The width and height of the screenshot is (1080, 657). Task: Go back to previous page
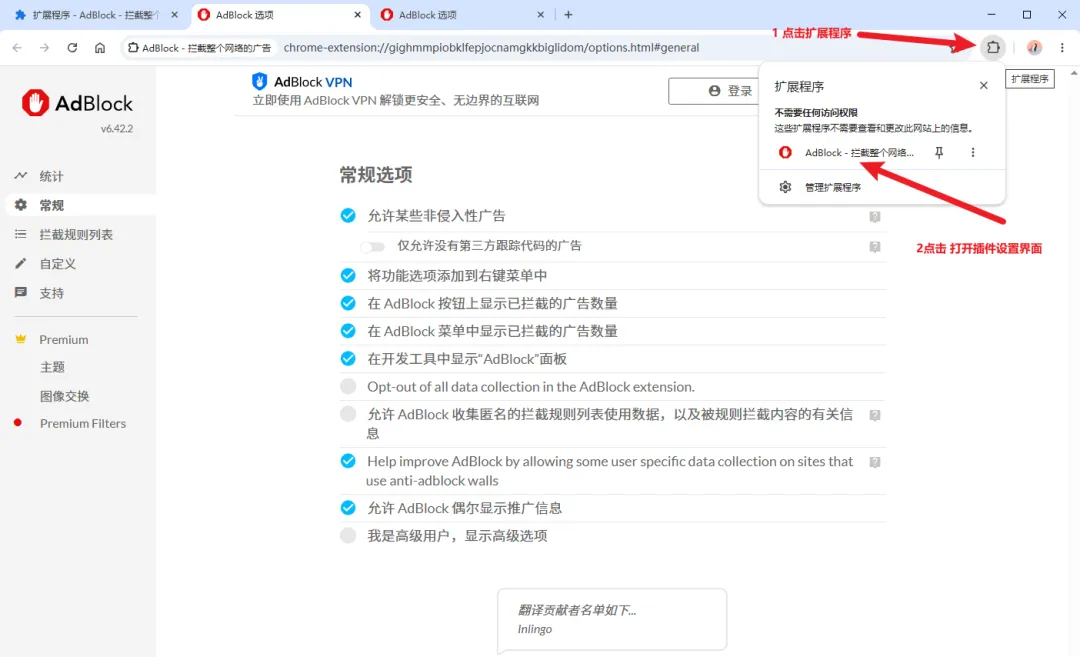17,48
